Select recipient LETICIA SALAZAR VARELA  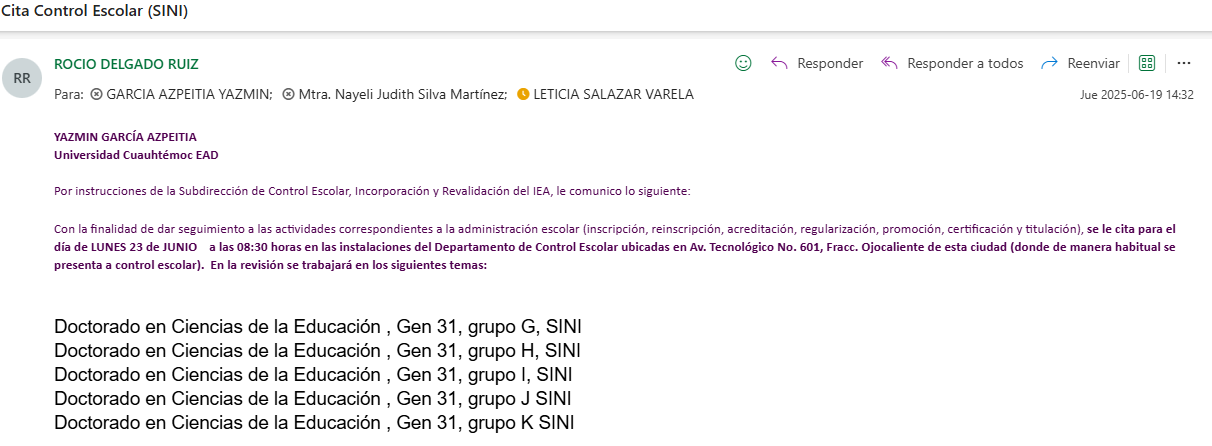pyautogui.click(x=613, y=94)
